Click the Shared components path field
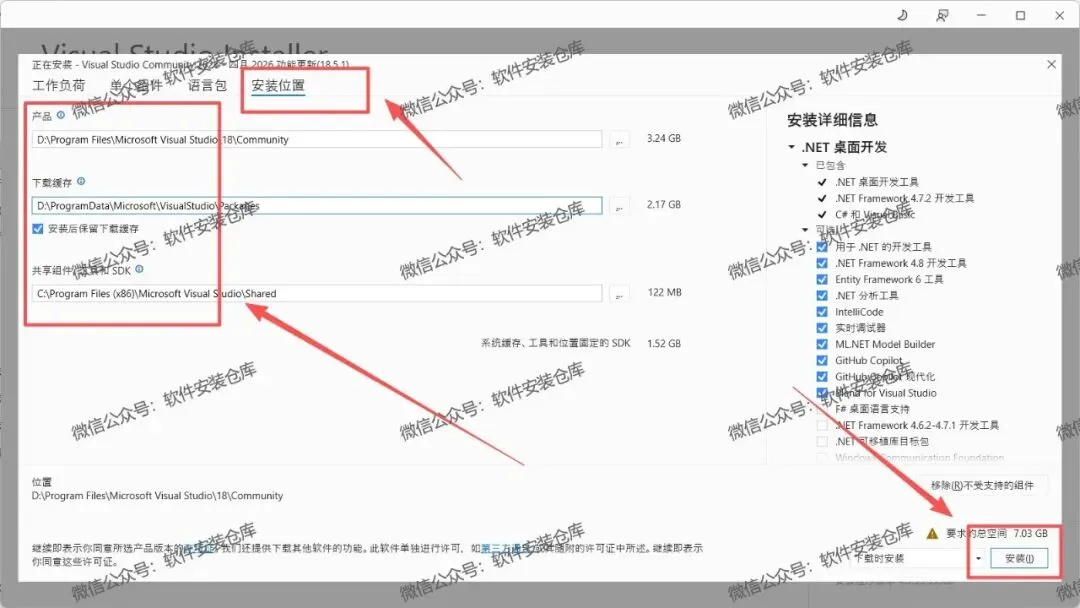This screenshot has height=608, width=1080. click(317, 294)
